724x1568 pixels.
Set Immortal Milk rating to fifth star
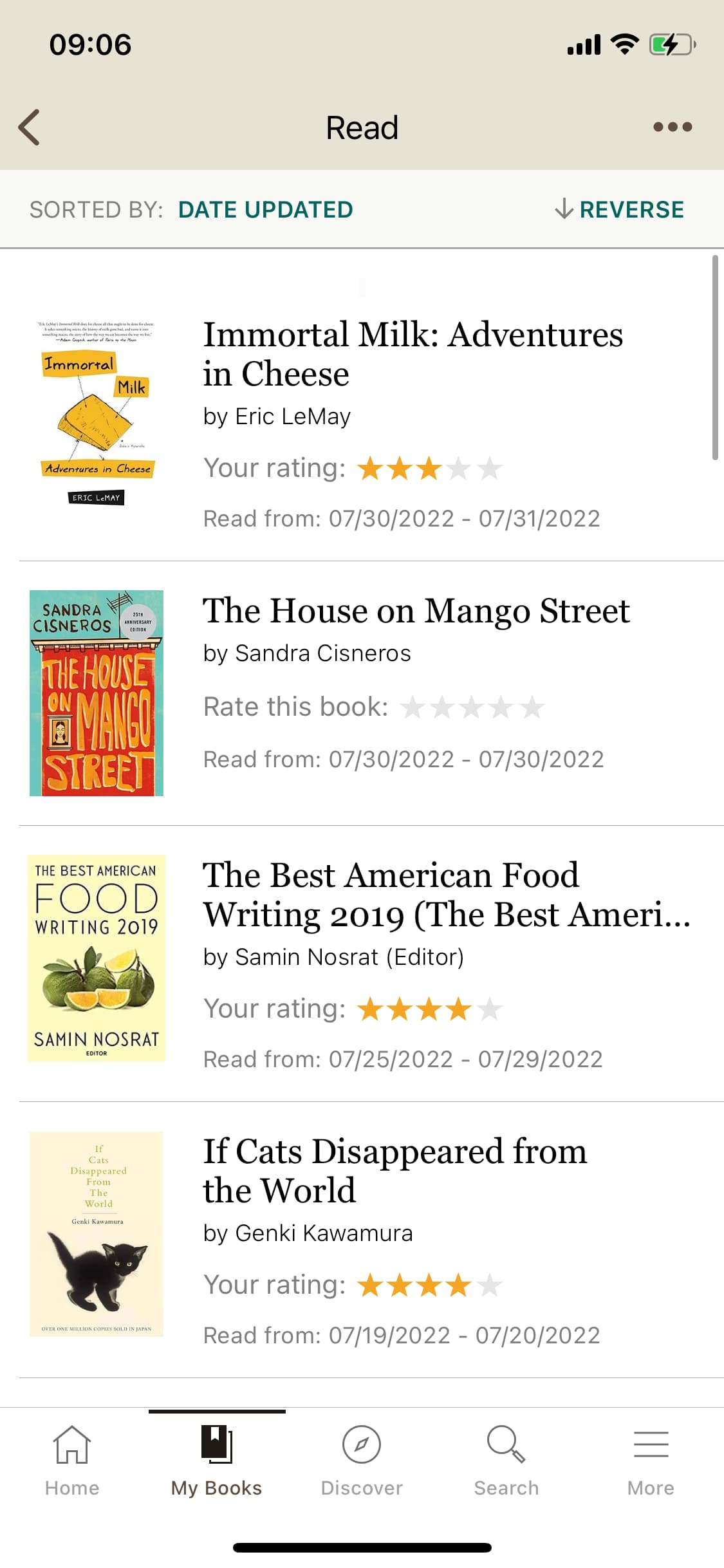coord(490,469)
